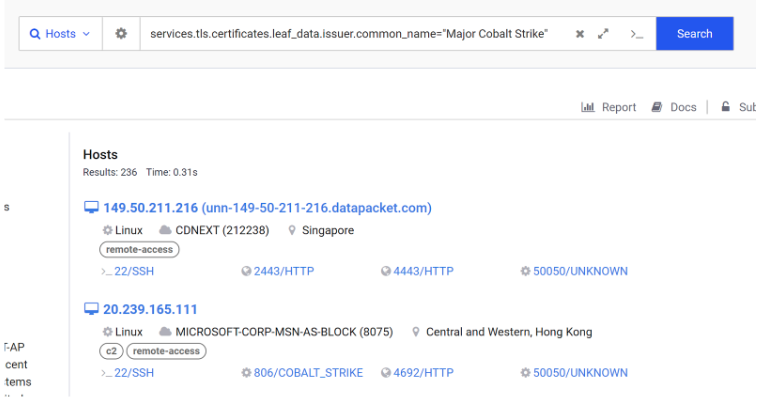
Task: Click cloud icon beside CDNEXT (212238)
Action: coord(165,230)
